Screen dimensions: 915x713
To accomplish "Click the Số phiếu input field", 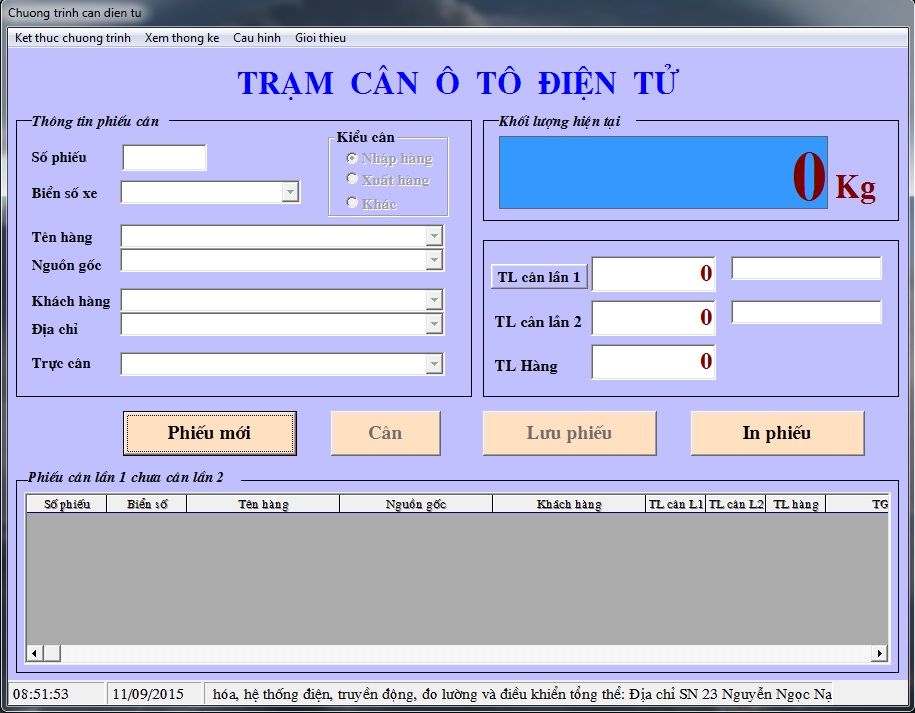I will pyautogui.click(x=165, y=158).
